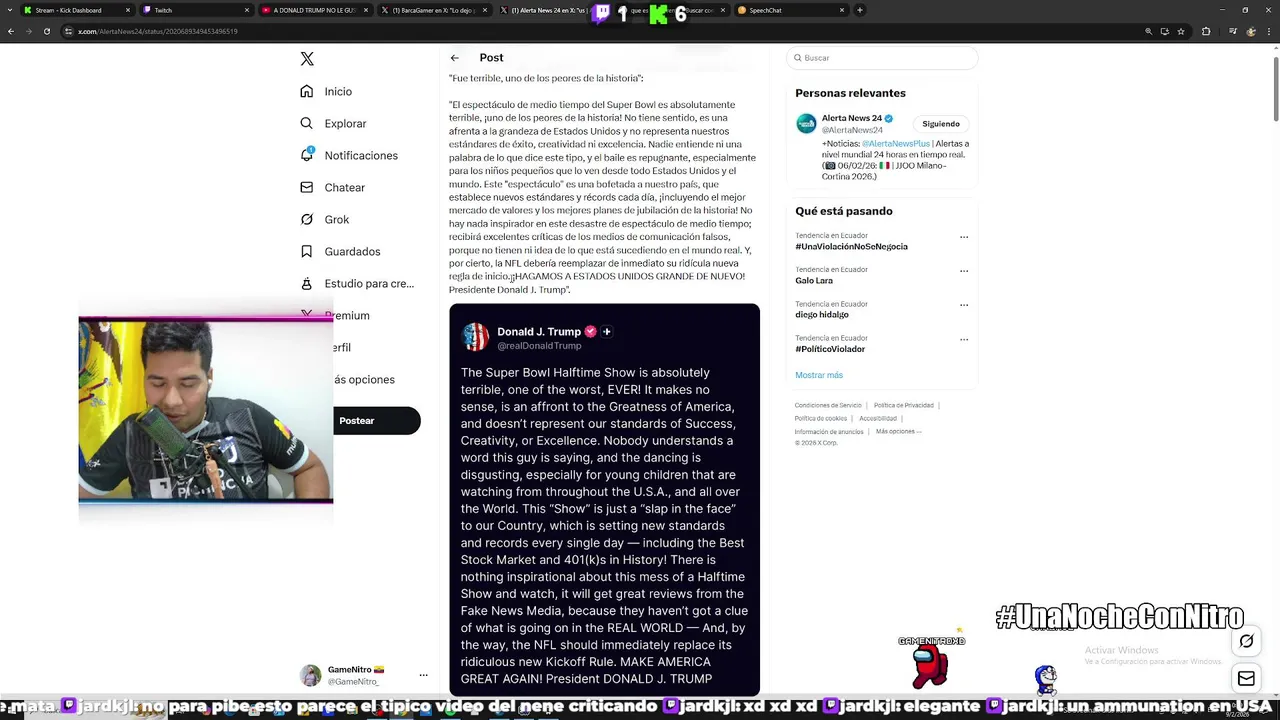Click the browser reload button
1280x720 pixels.
pos(47,31)
